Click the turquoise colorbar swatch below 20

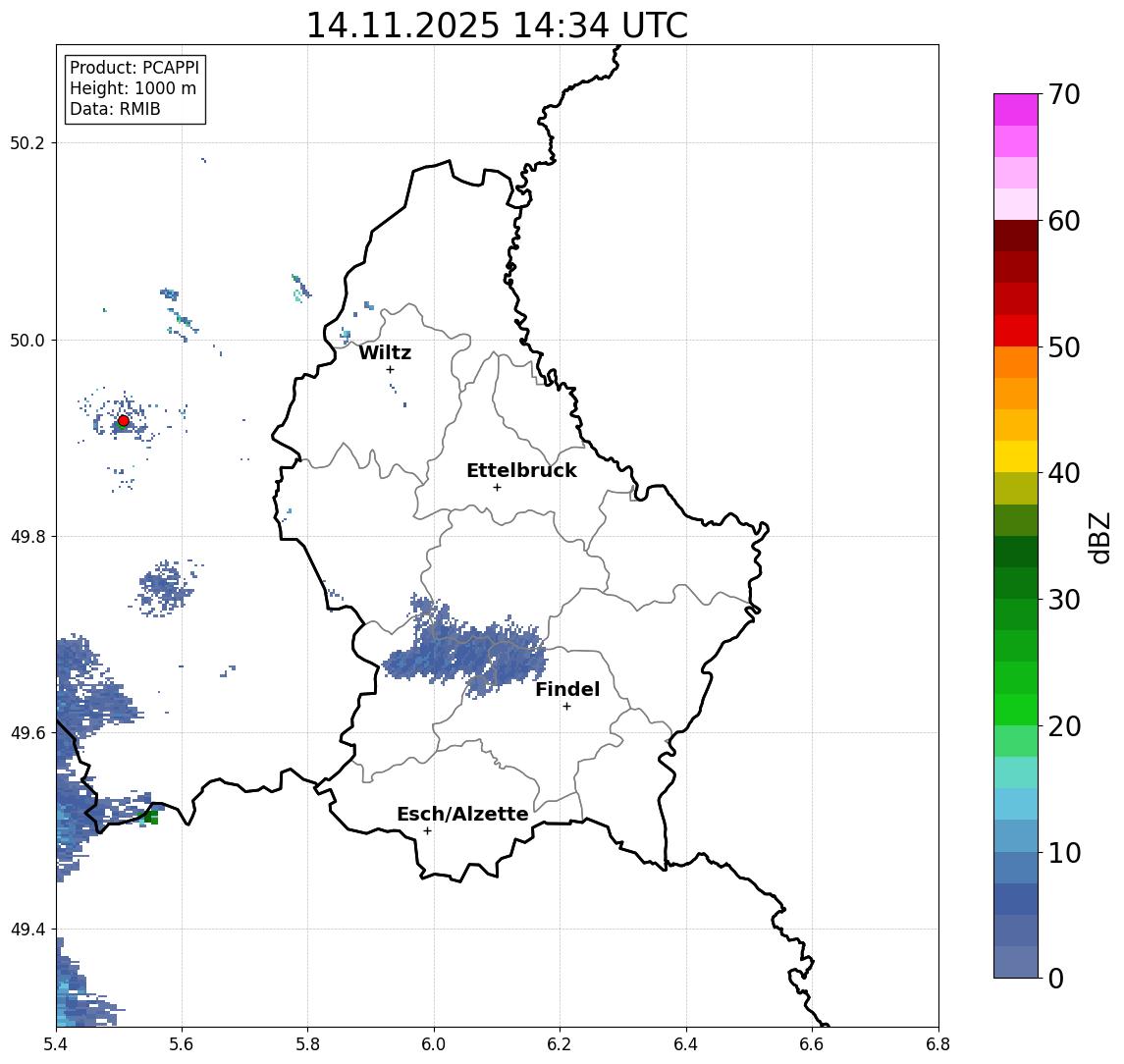[x=1016, y=772]
